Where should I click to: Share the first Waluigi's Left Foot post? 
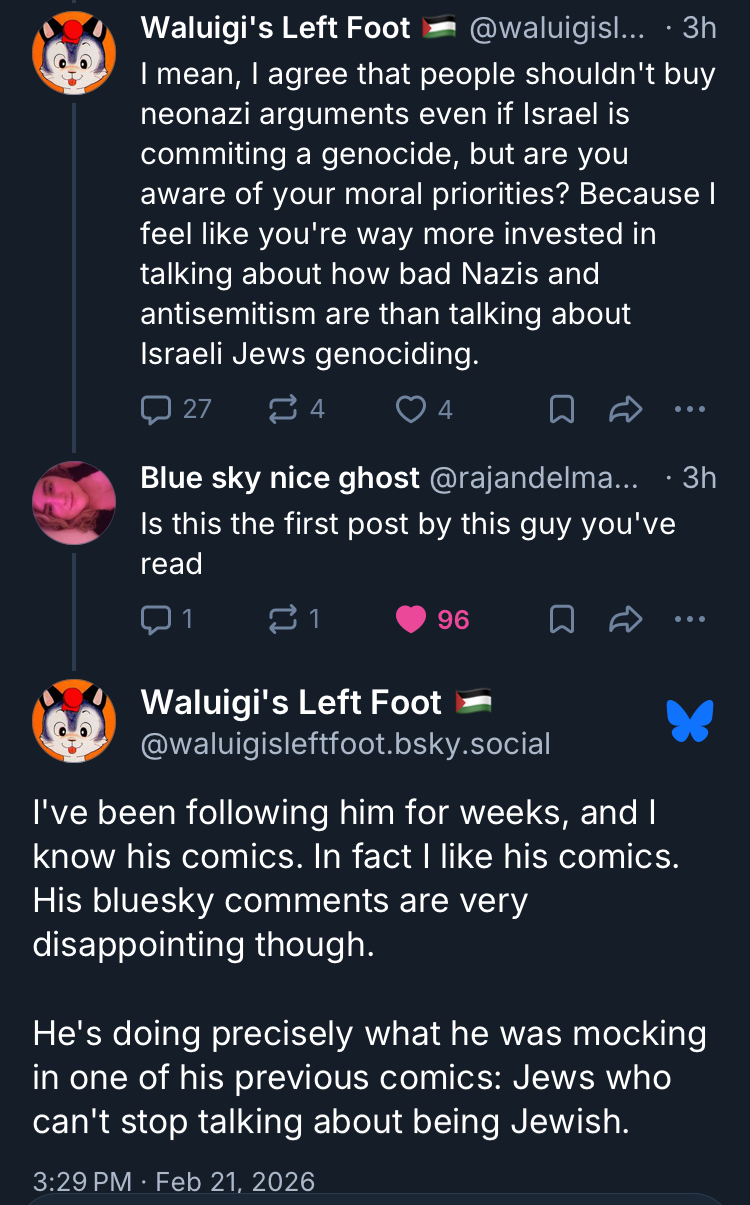[625, 408]
